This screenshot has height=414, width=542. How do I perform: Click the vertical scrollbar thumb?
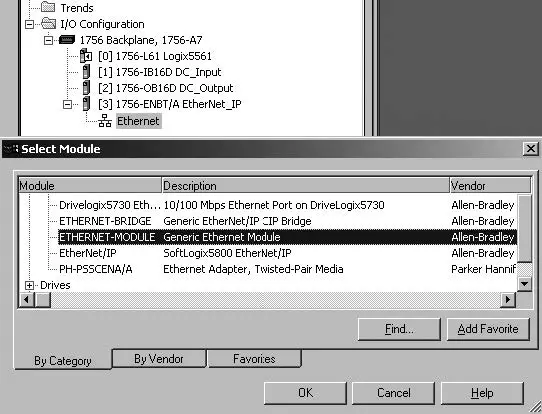524,229
